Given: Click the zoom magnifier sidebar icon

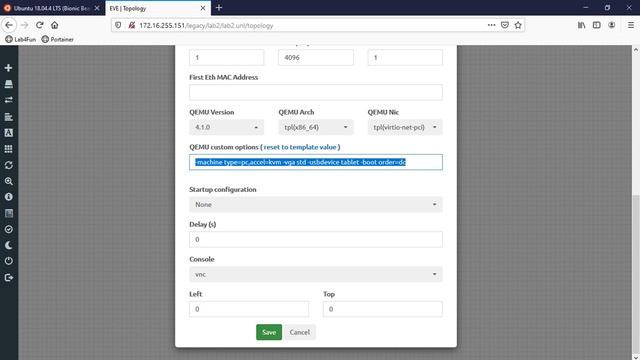Looking at the screenshot, I should (x=9, y=181).
